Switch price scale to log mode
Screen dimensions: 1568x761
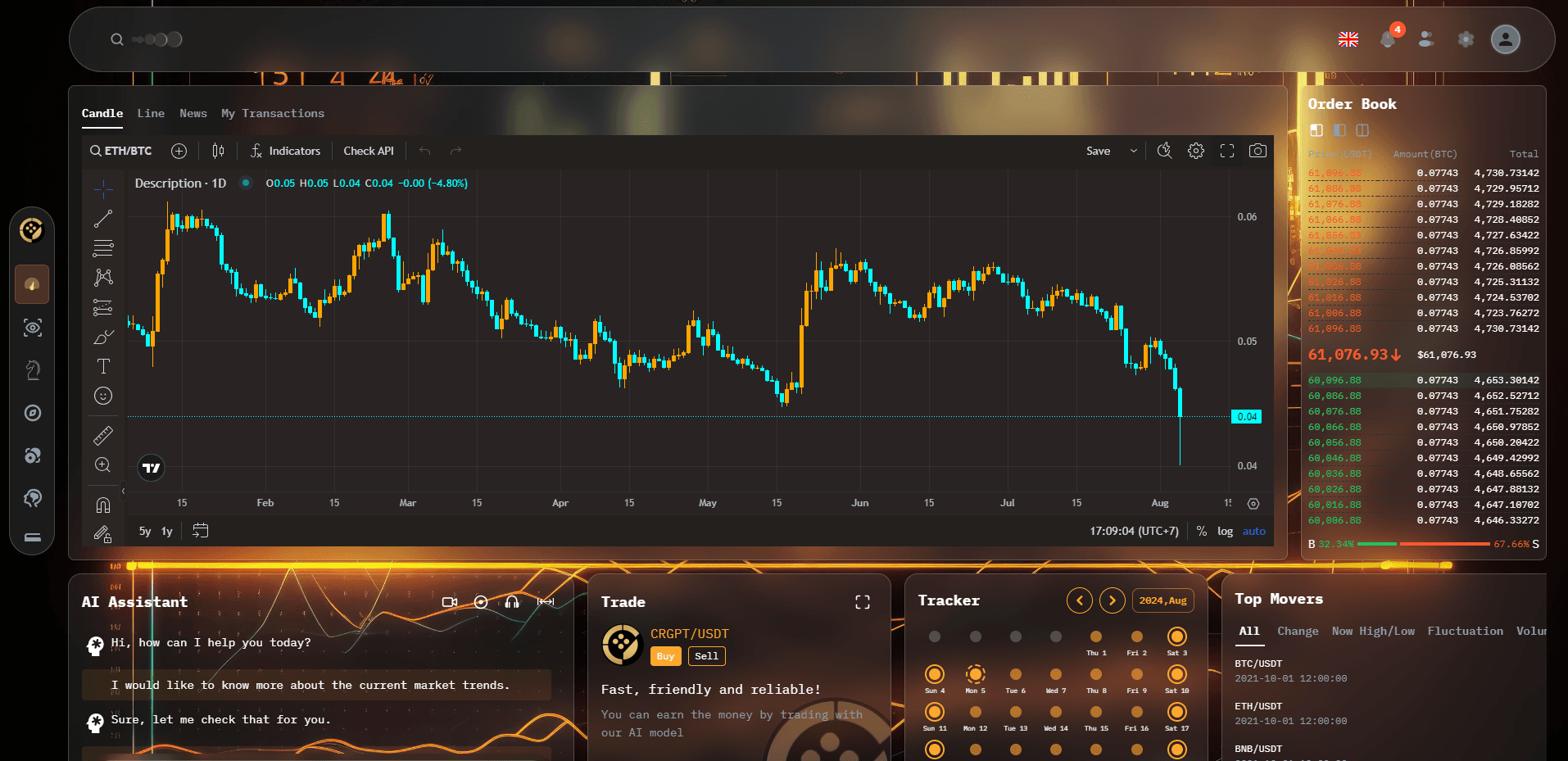click(1225, 531)
